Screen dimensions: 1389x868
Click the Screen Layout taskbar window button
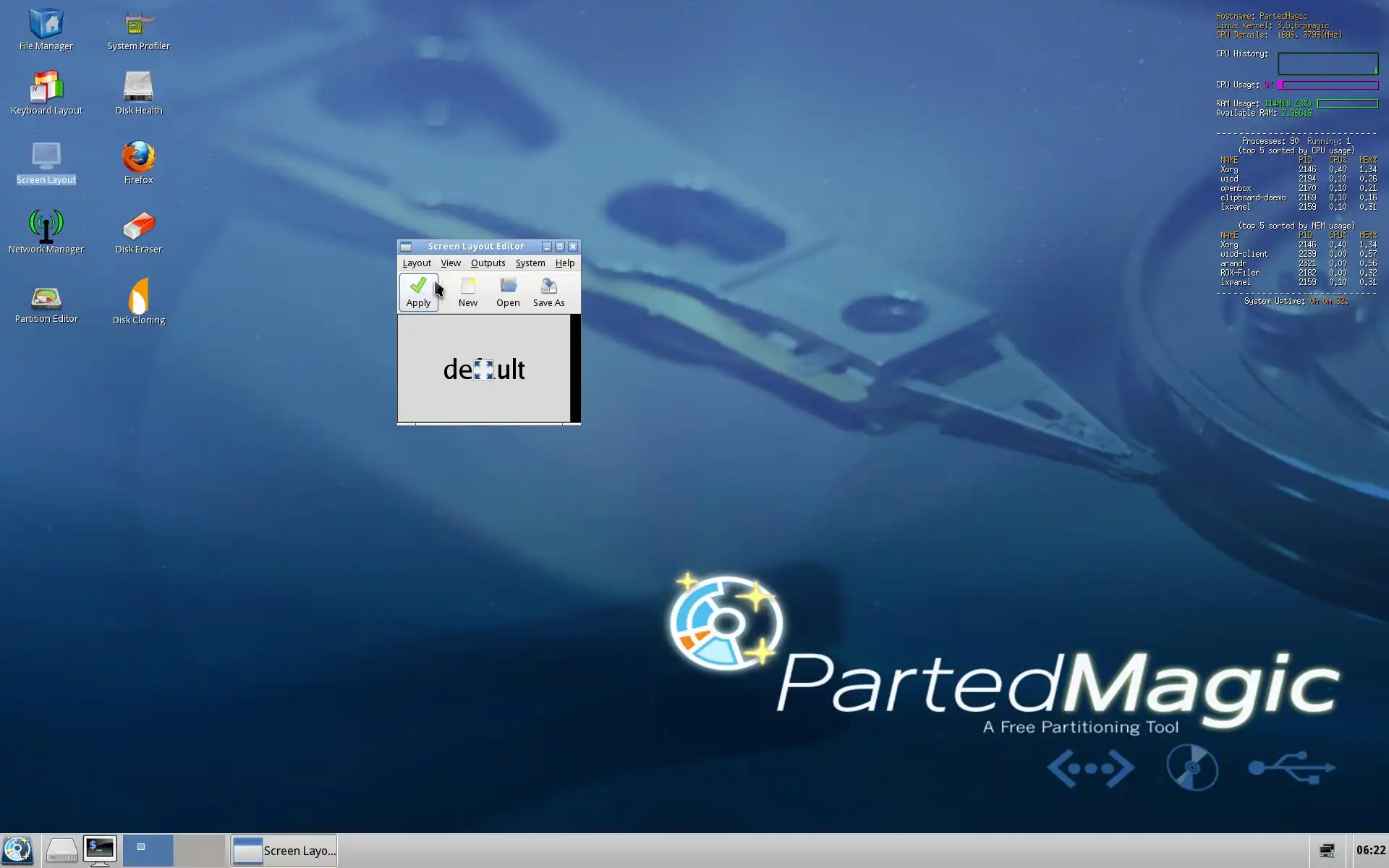(284, 851)
